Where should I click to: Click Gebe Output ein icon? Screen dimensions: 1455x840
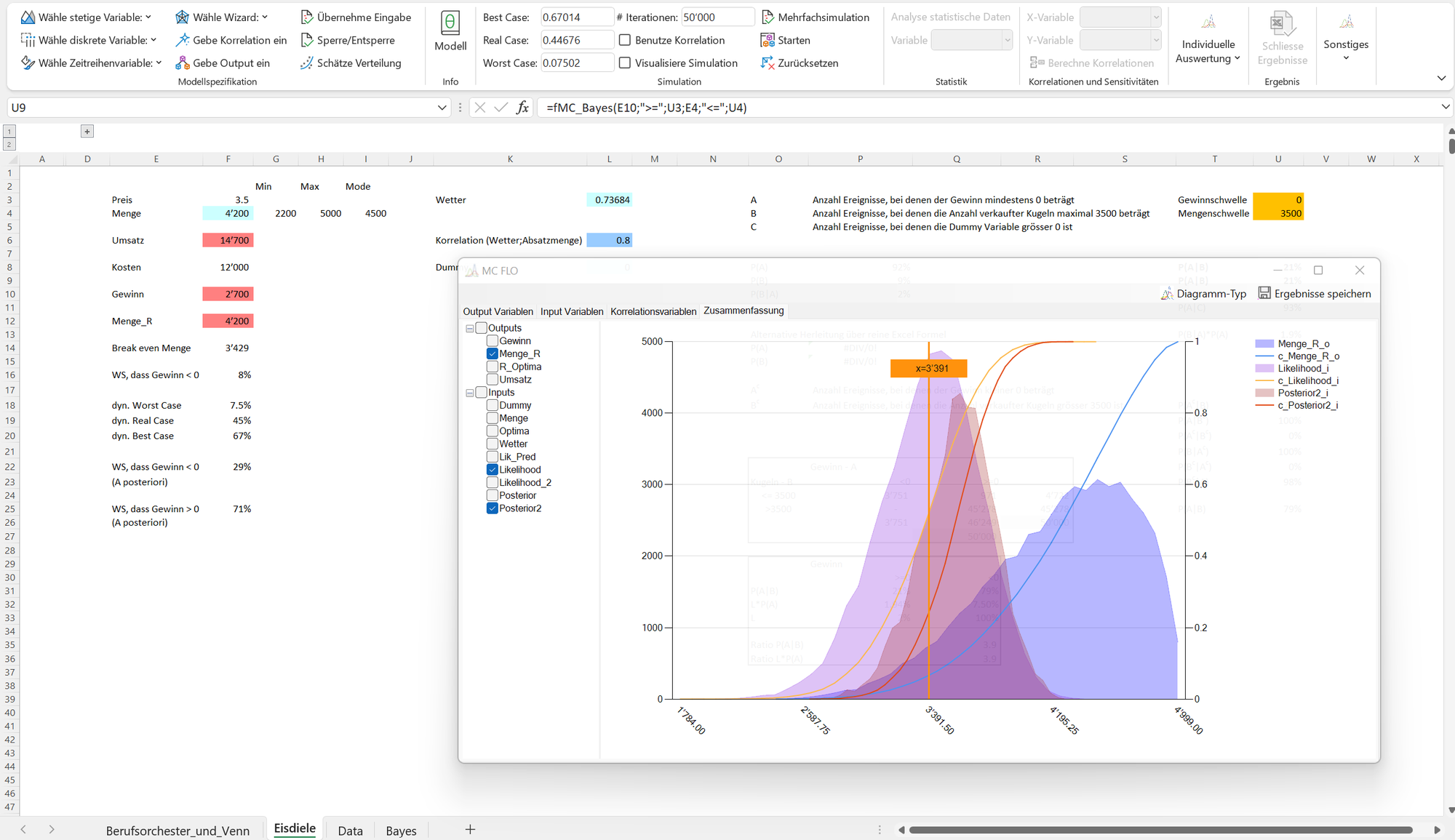[182, 63]
